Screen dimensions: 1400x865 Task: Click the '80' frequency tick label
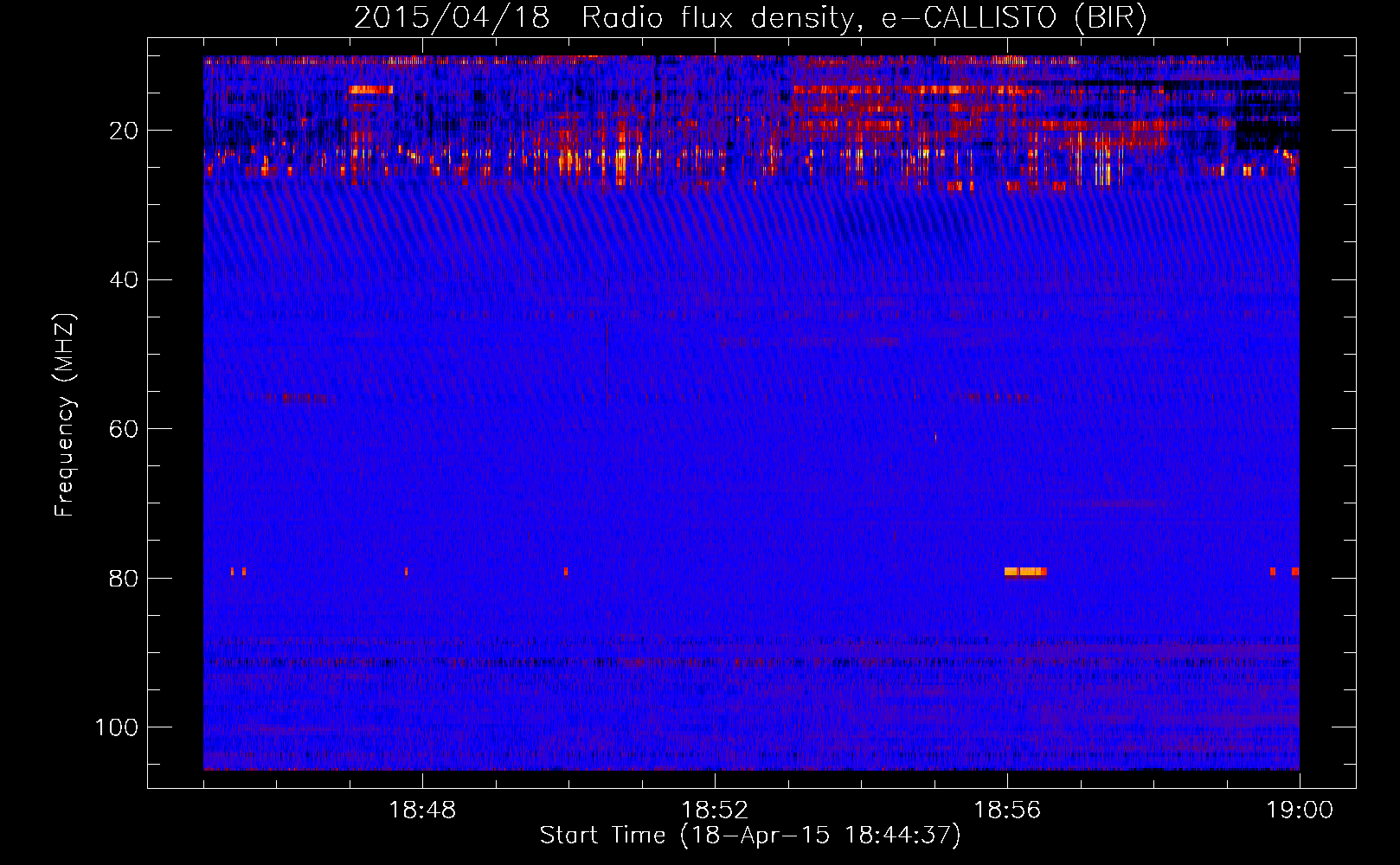[124, 578]
